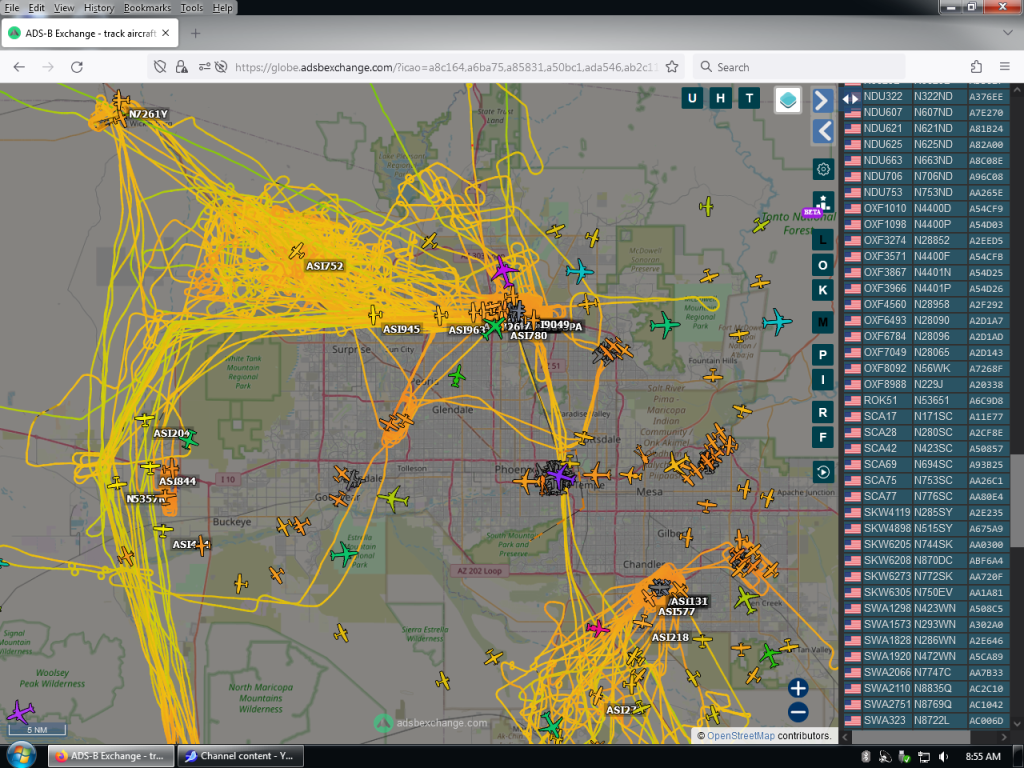Screen dimensions: 1024x768
Task: Toggle the H map filter button
Action: (x=720, y=99)
